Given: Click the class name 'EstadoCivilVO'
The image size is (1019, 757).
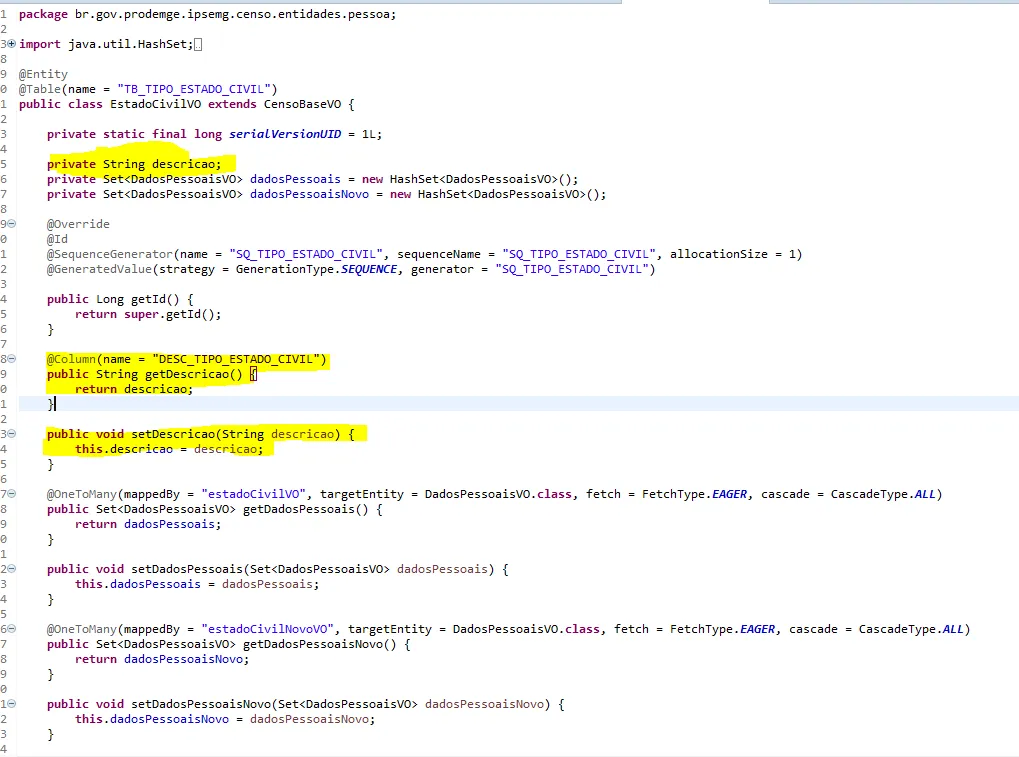Looking at the screenshot, I should pos(155,104).
